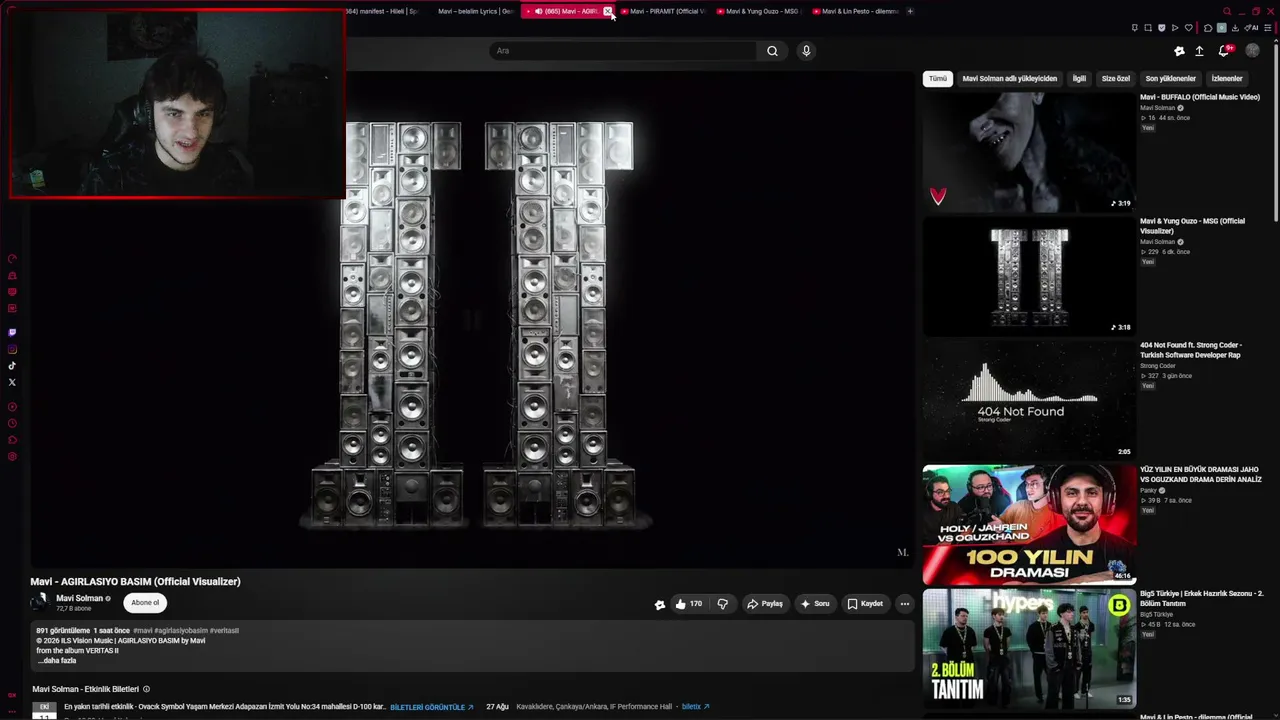Viewport: 1280px width, 720px height.
Task: Switch to the manifest - Hileli tab
Action: click(x=380, y=11)
